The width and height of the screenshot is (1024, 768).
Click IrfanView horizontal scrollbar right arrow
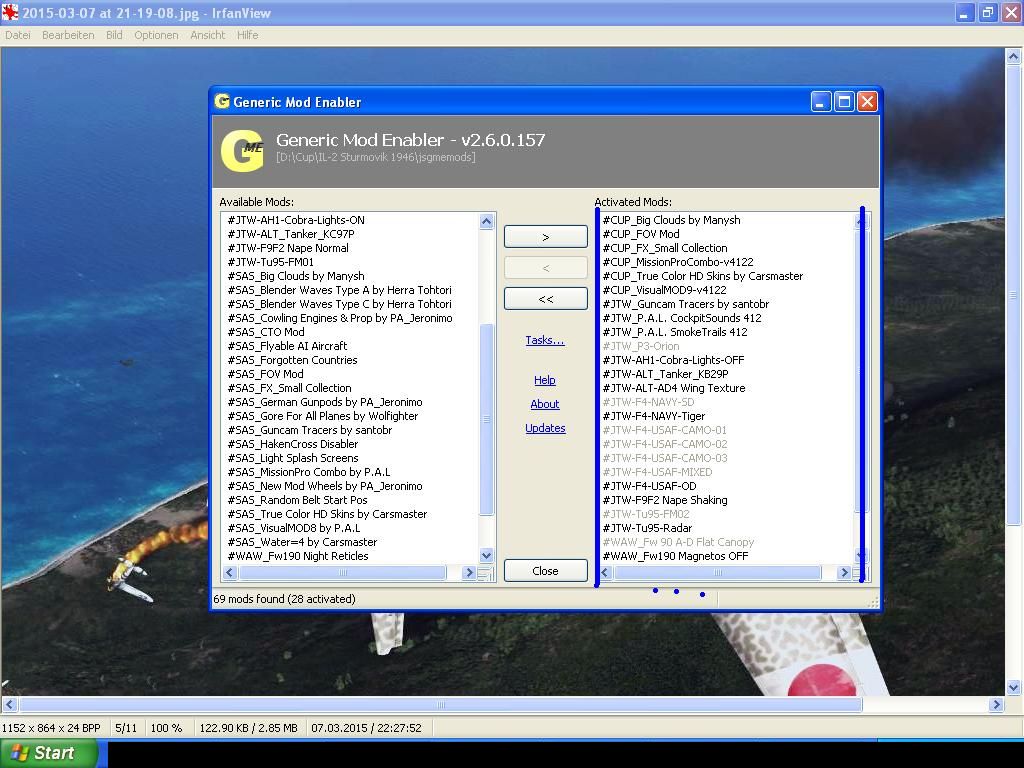(997, 705)
